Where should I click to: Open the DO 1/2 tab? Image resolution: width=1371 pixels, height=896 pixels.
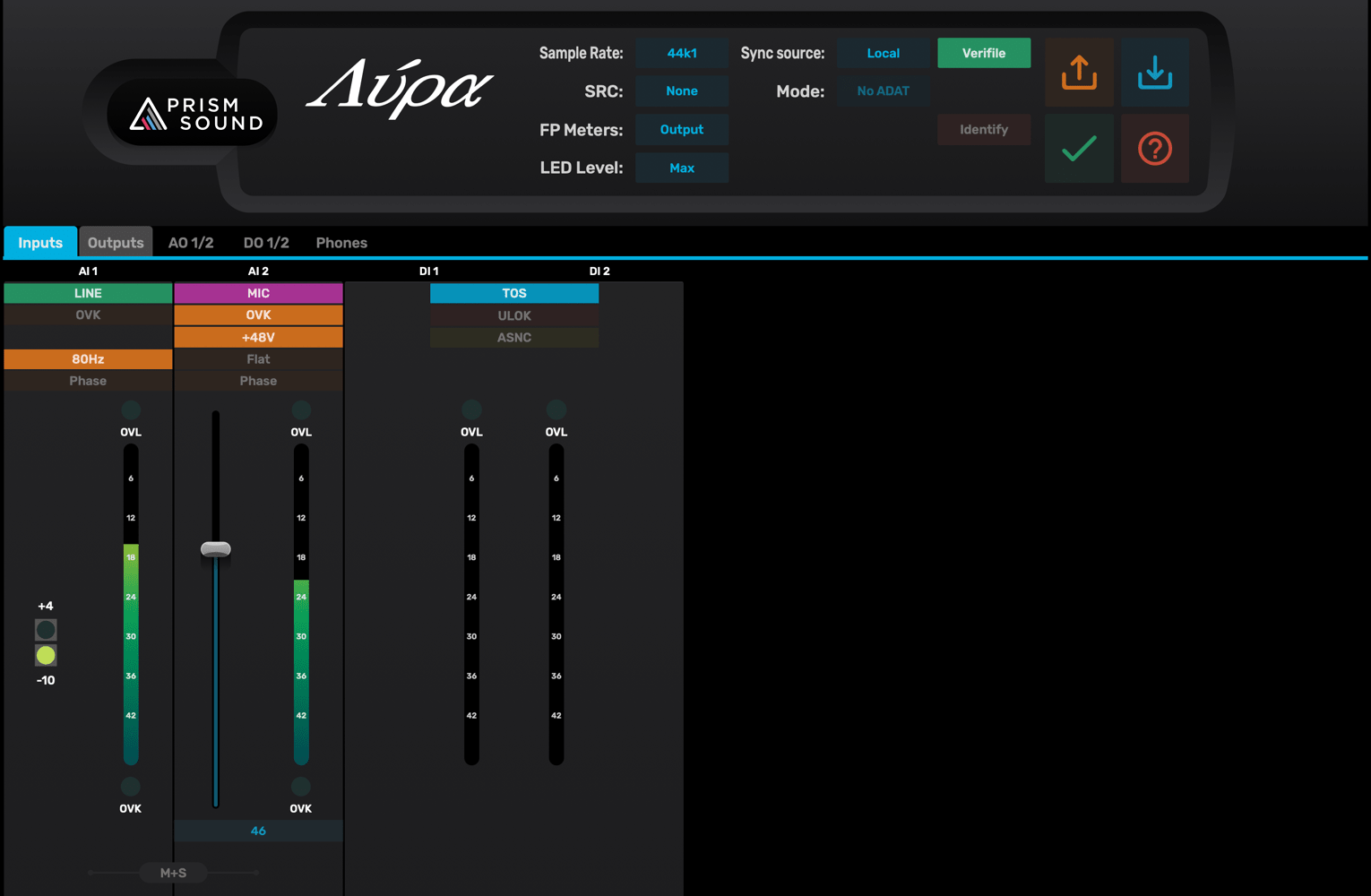(266, 242)
